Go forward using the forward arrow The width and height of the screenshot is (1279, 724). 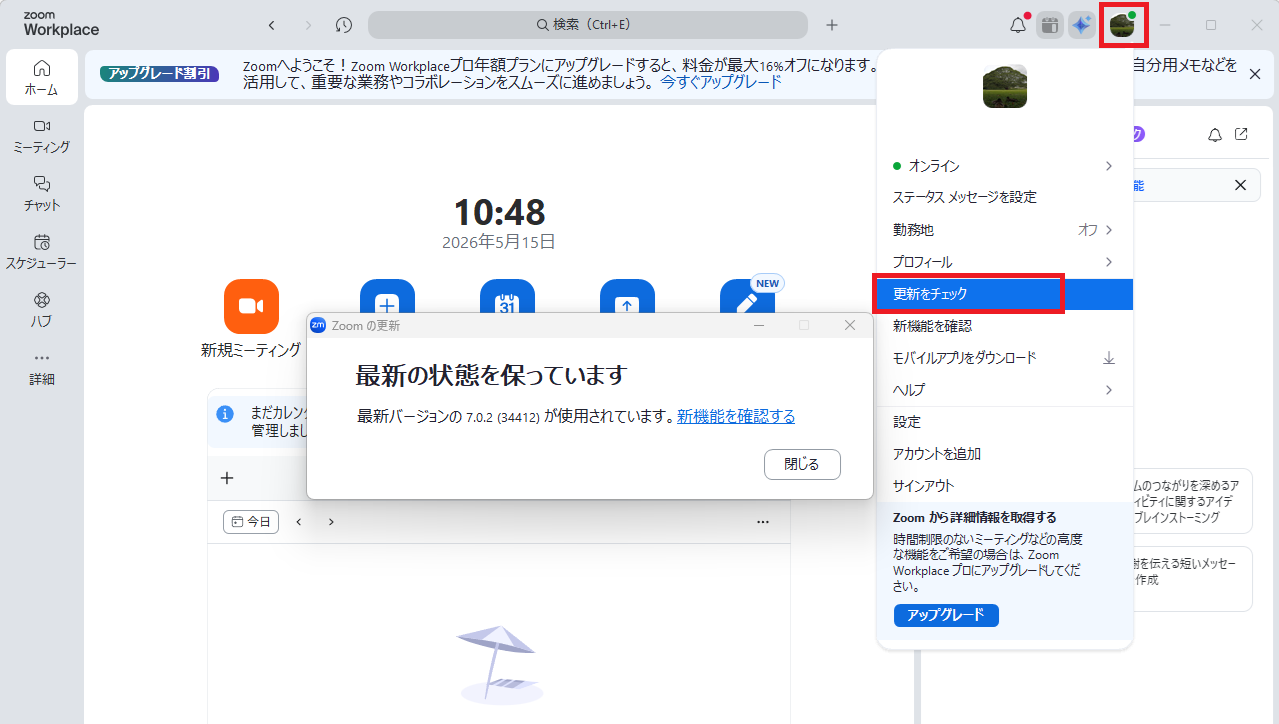[x=307, y=25]
